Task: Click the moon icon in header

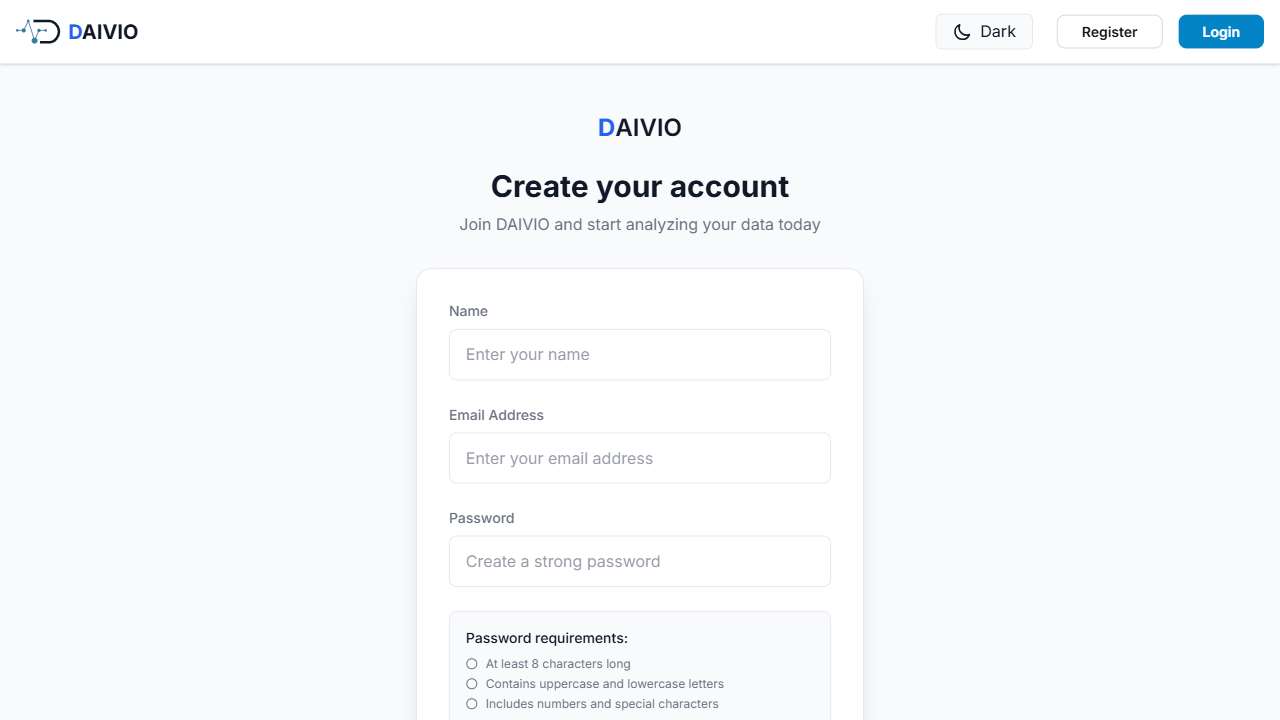Action: tap(962, 32)
